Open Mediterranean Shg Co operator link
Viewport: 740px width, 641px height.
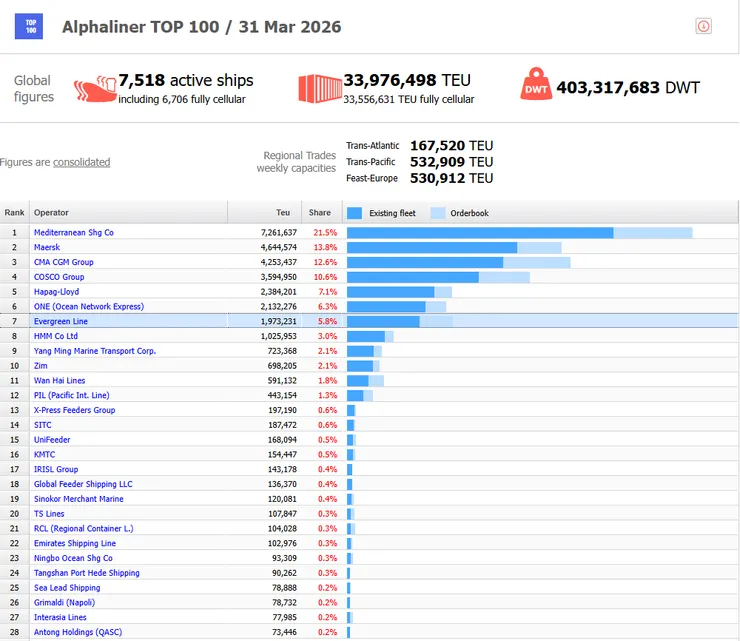coord(74,232)
